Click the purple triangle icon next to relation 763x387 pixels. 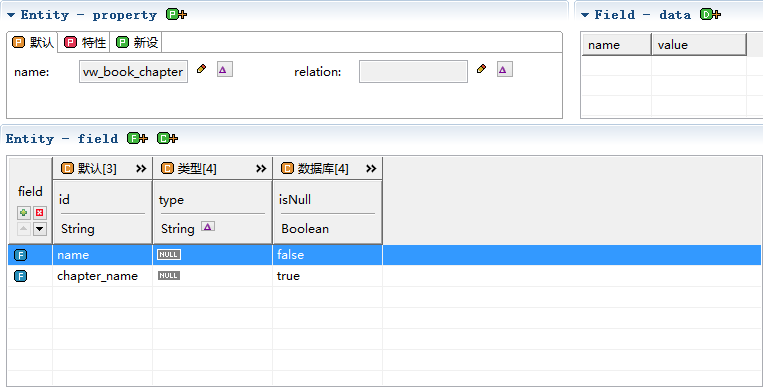(505, 70)
